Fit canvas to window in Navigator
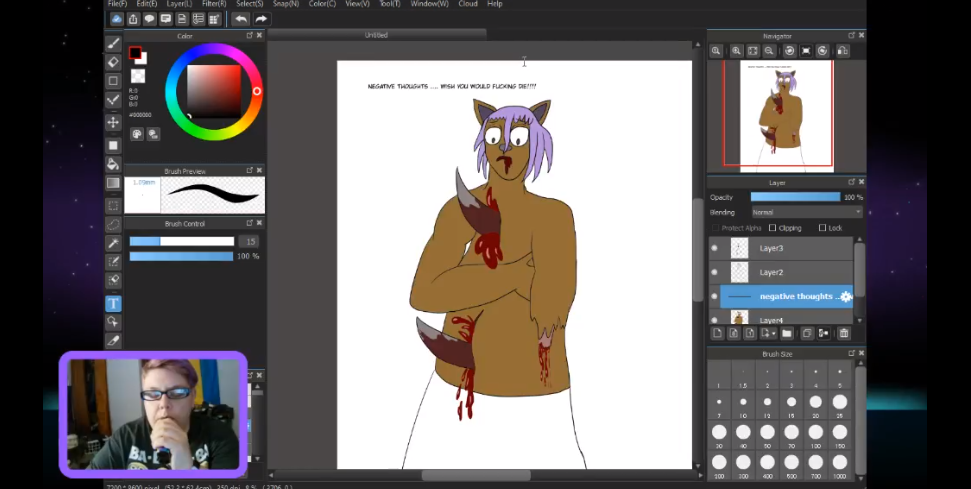 752,51
